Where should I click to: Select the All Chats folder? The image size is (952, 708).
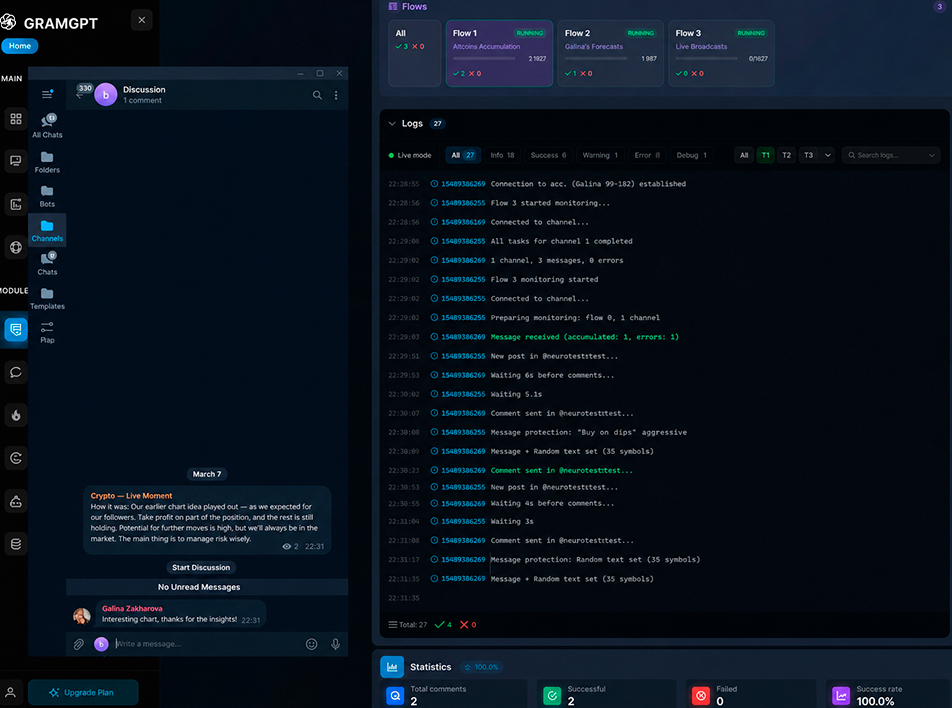point(47,126)
